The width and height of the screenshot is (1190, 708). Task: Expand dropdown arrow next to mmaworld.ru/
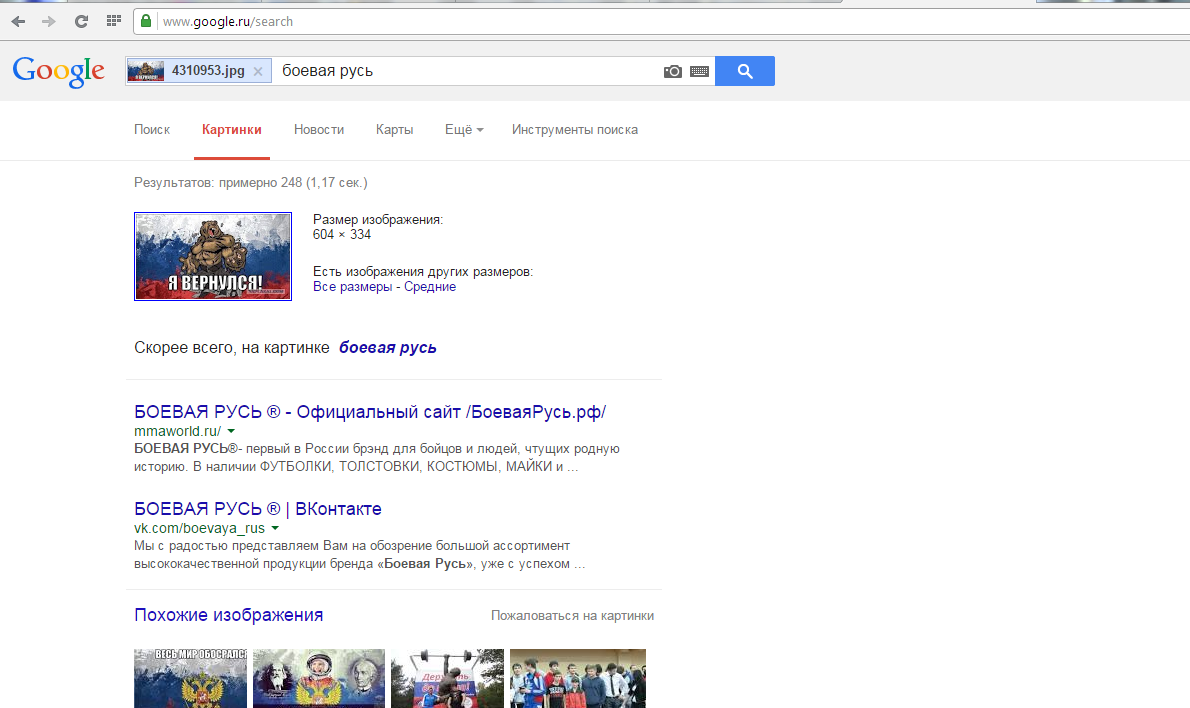(231, 431)
